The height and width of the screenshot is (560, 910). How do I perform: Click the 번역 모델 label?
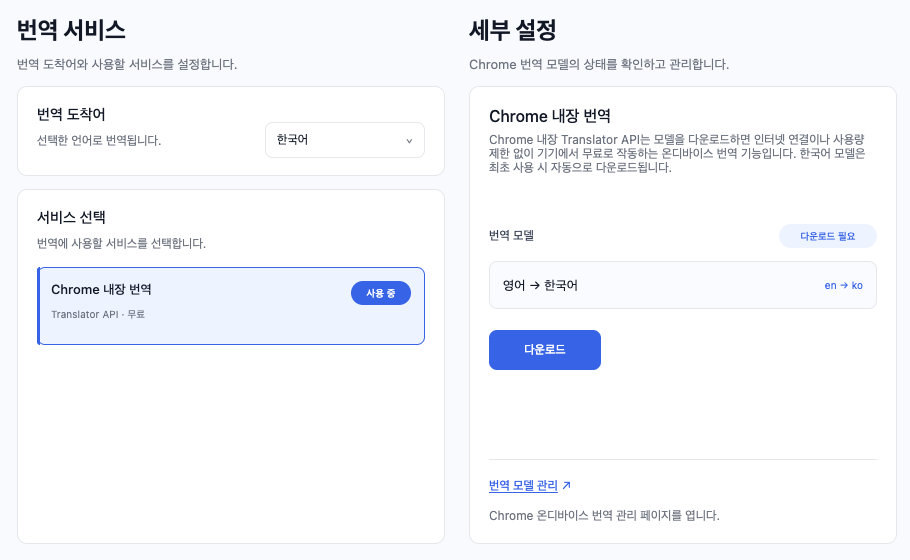[511, 236]
